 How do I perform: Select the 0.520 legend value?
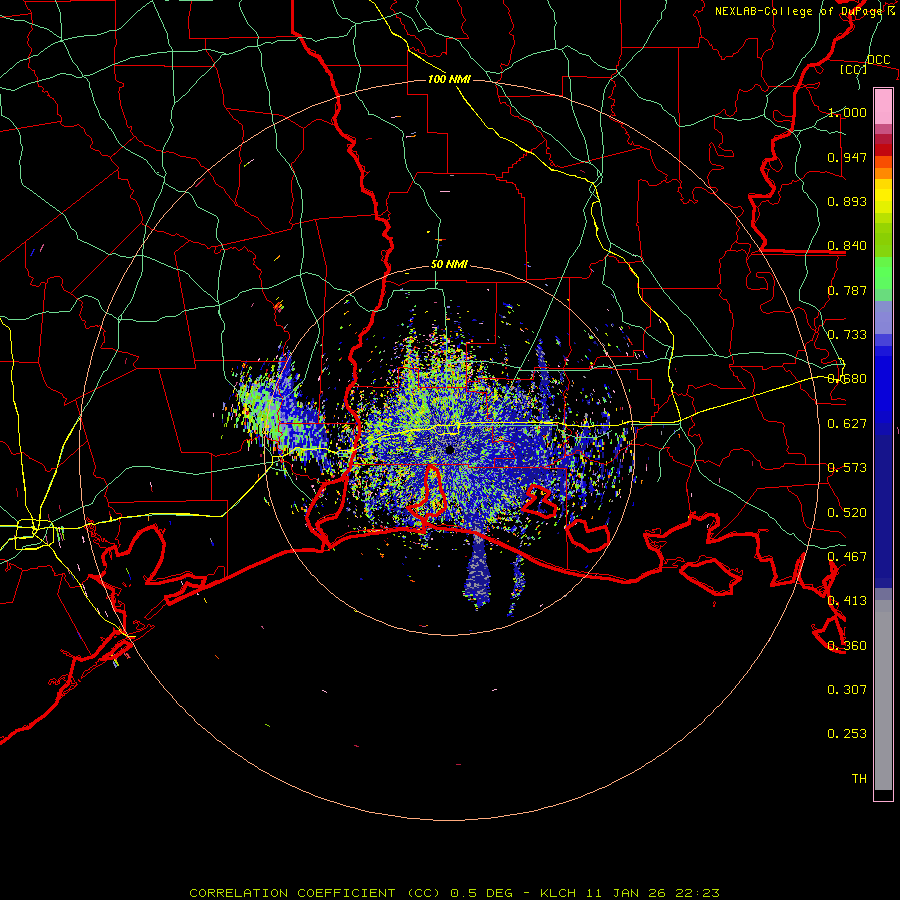pyautogui.click(x=847, y=513)
